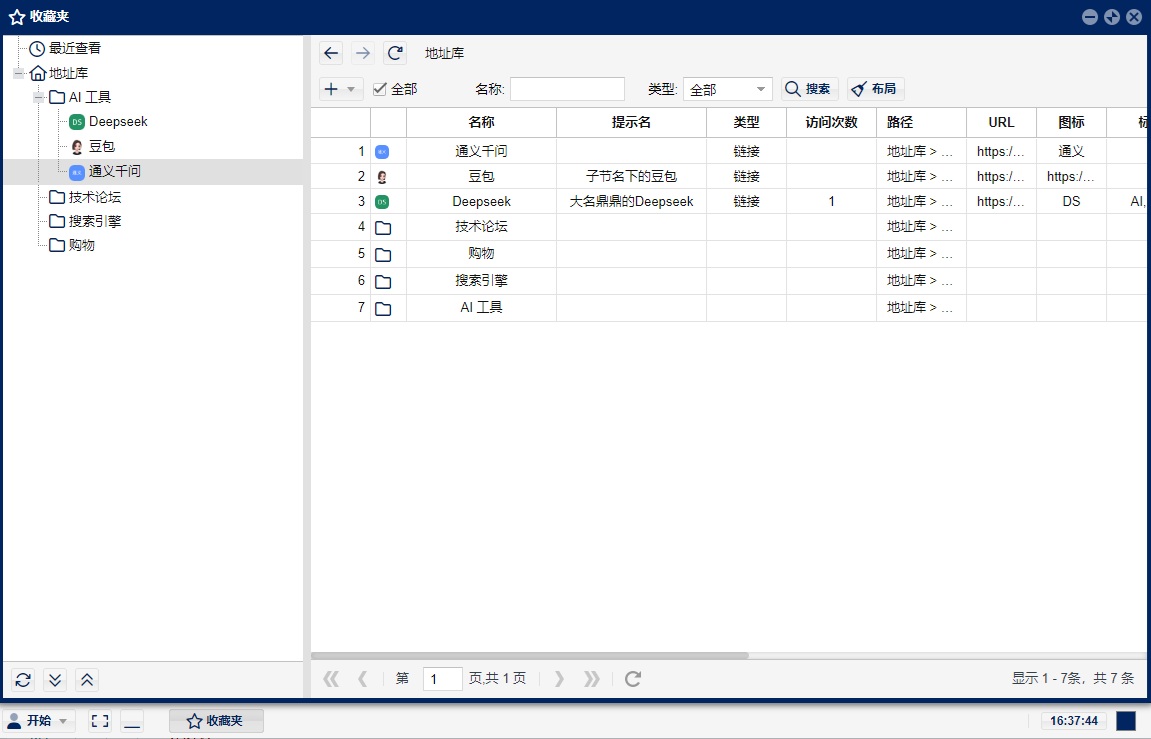Refresh the folder tree at bottom left
Viewport: 1151px width, 739px height.
[x=22, y=679]
